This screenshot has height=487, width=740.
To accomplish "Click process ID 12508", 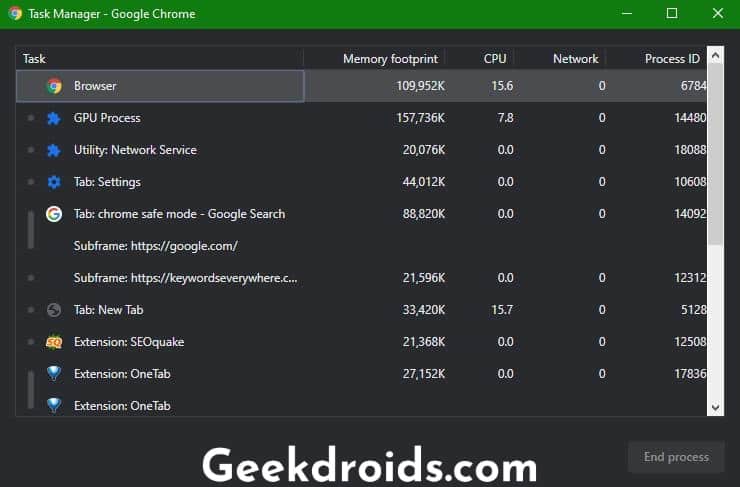I will click(690, 342).
